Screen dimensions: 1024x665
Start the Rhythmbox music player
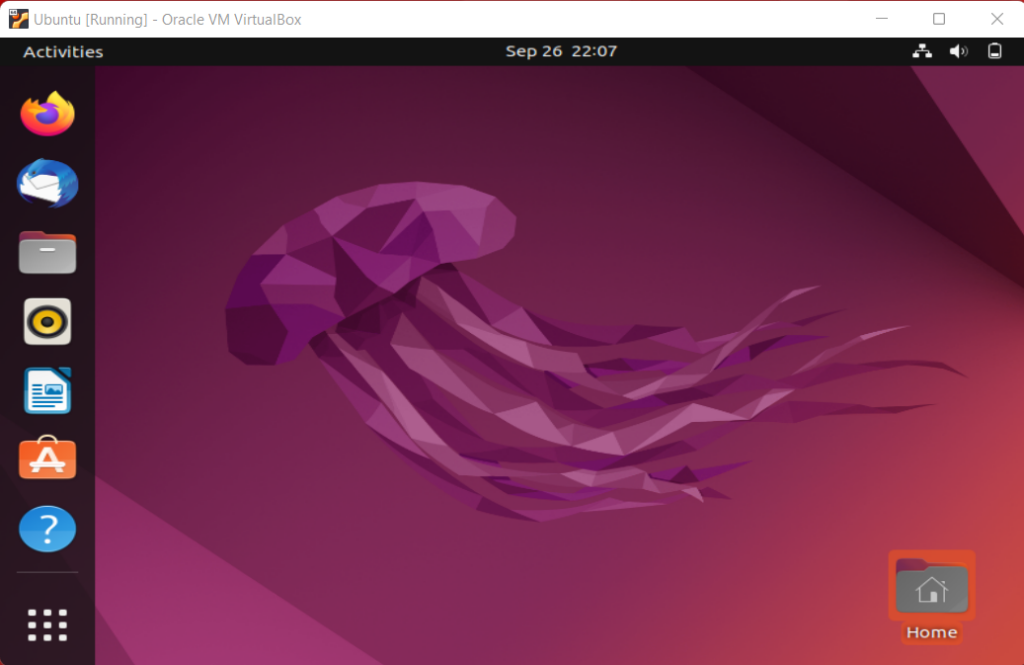(x=47, y=322)
